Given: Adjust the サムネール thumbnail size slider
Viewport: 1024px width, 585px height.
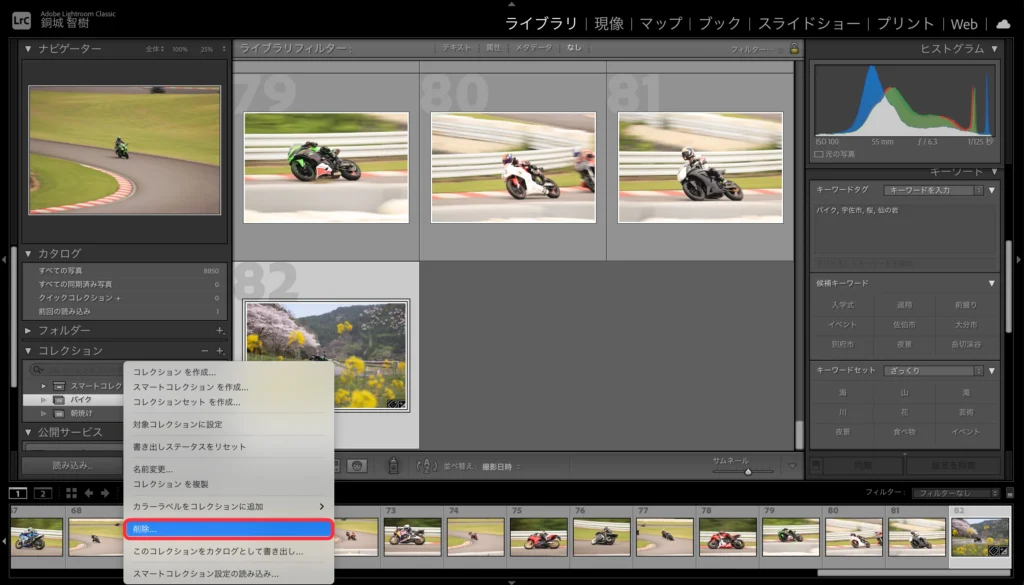Looking at the screenshot, I should pyautogui.click(x=747, y=471).
